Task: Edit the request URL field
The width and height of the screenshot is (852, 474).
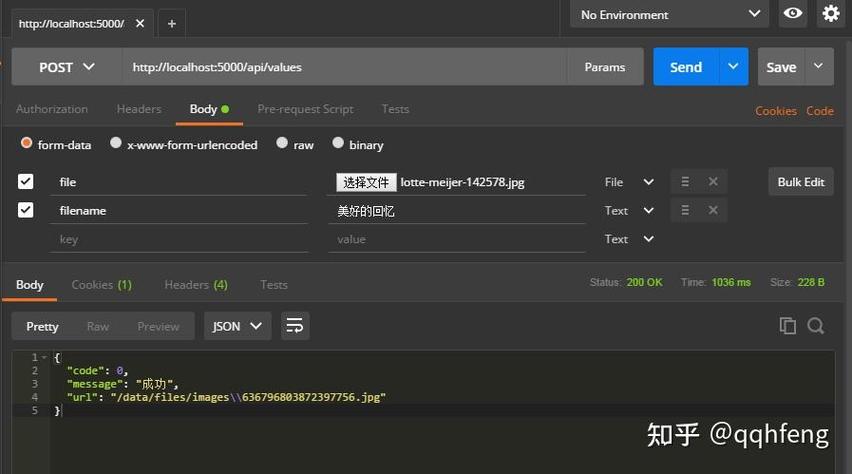Action: click(x=344, y=67)
